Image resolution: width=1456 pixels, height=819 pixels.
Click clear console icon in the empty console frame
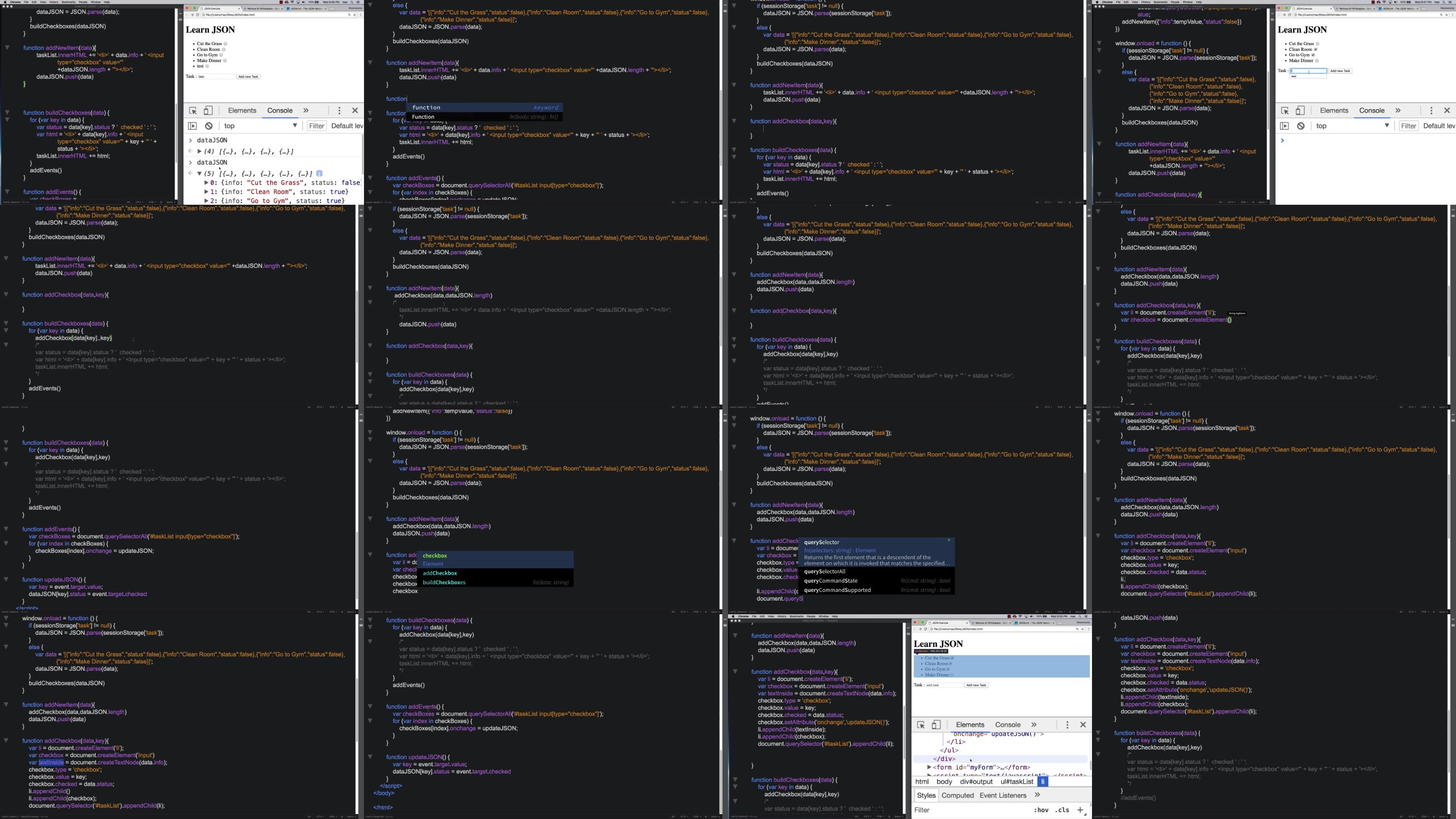(1301, 126)
